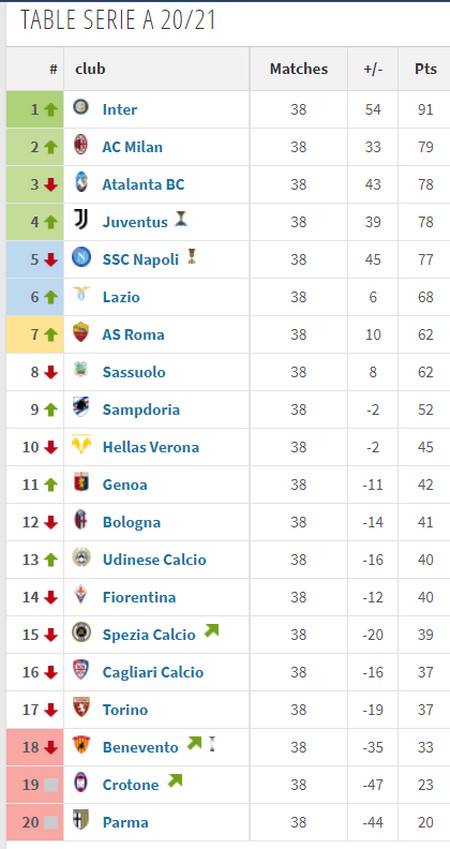450x849 pixels.
Task: Click the Torino crest icon
Action: tap(81, 707)
